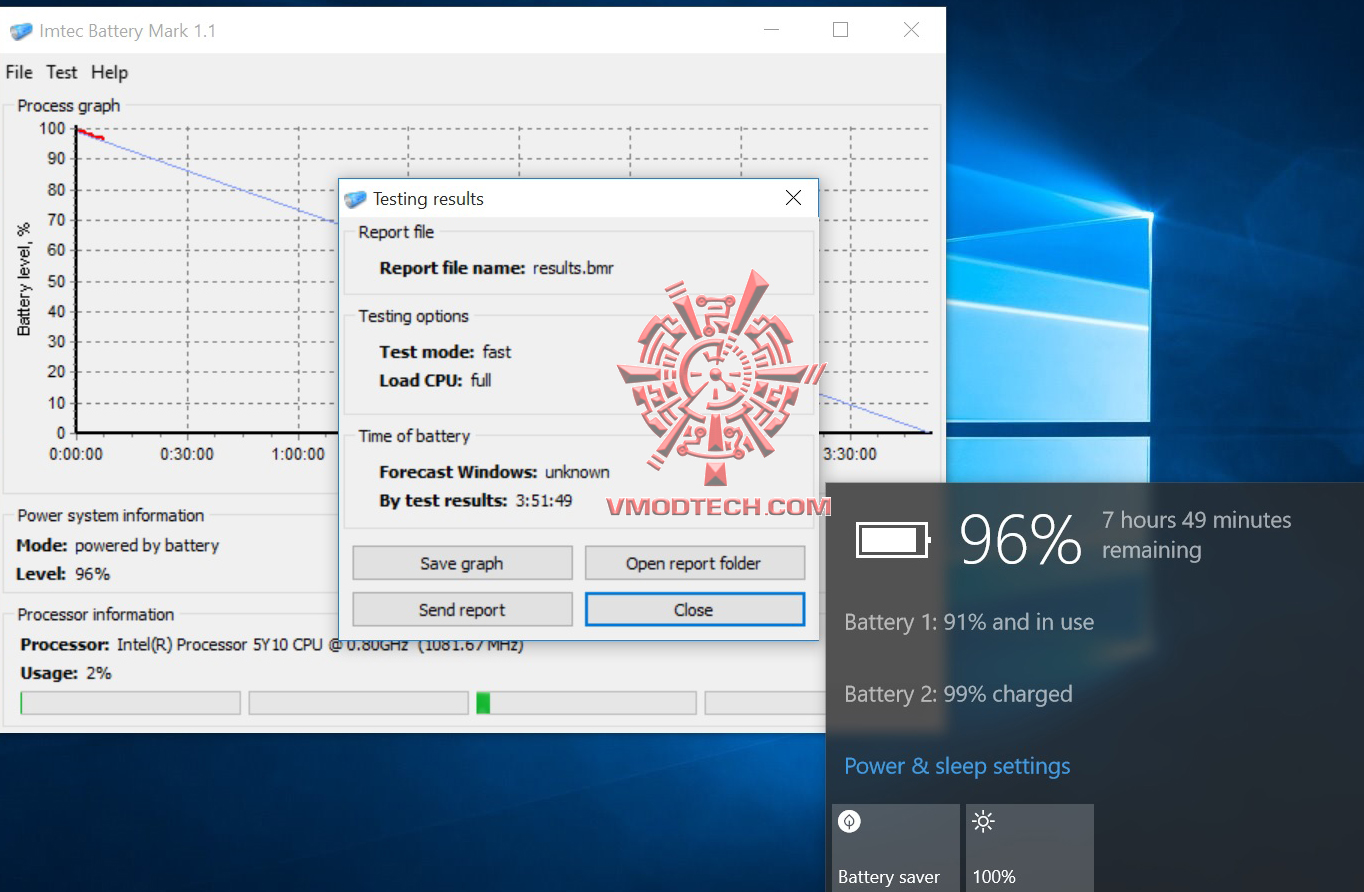Click the 'Process graph' group label

click(x=69, y=105)
